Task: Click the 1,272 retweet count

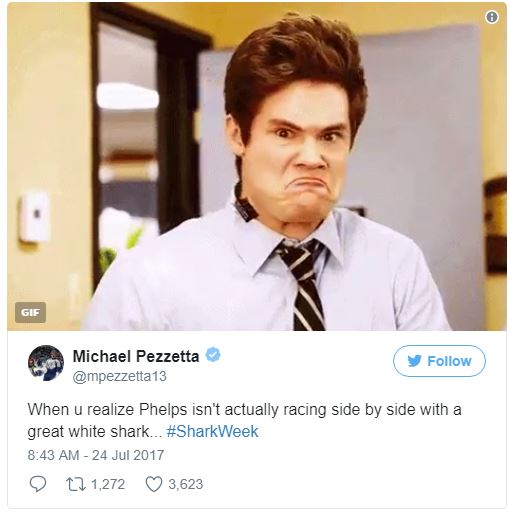Action: coord(108,484)
